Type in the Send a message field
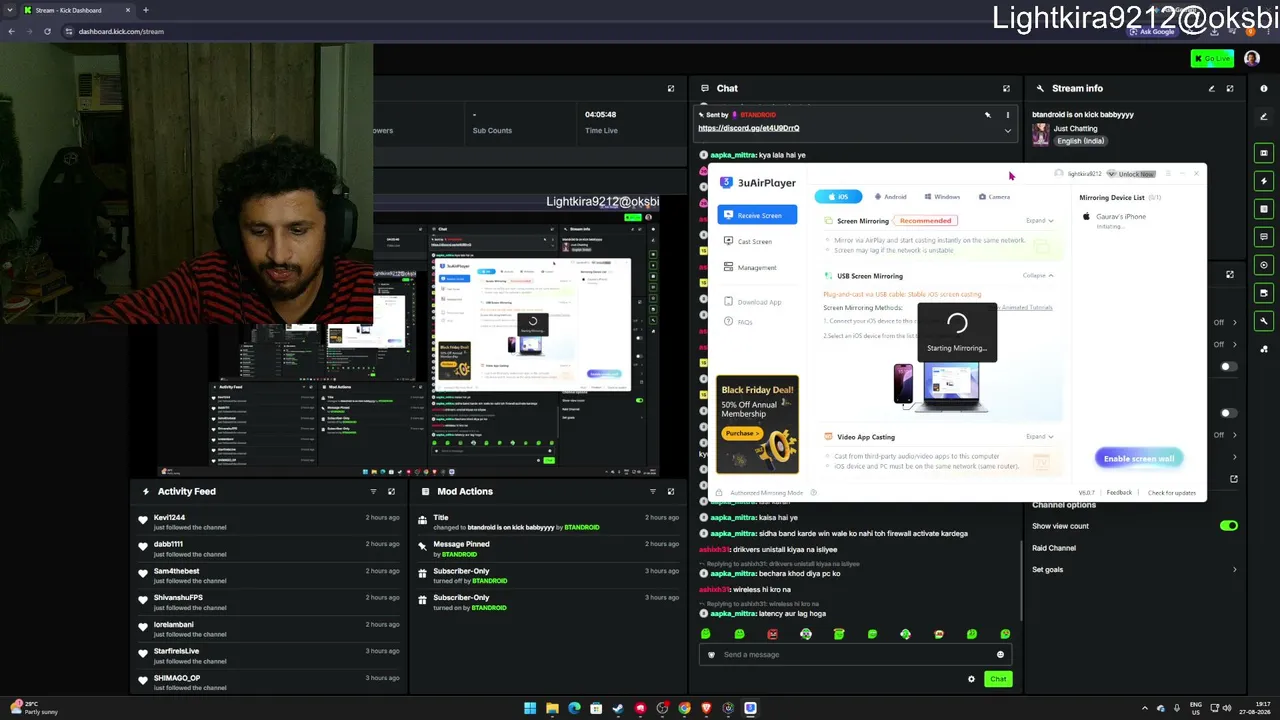Screen dimensions: 1280x720 point(856,655)
